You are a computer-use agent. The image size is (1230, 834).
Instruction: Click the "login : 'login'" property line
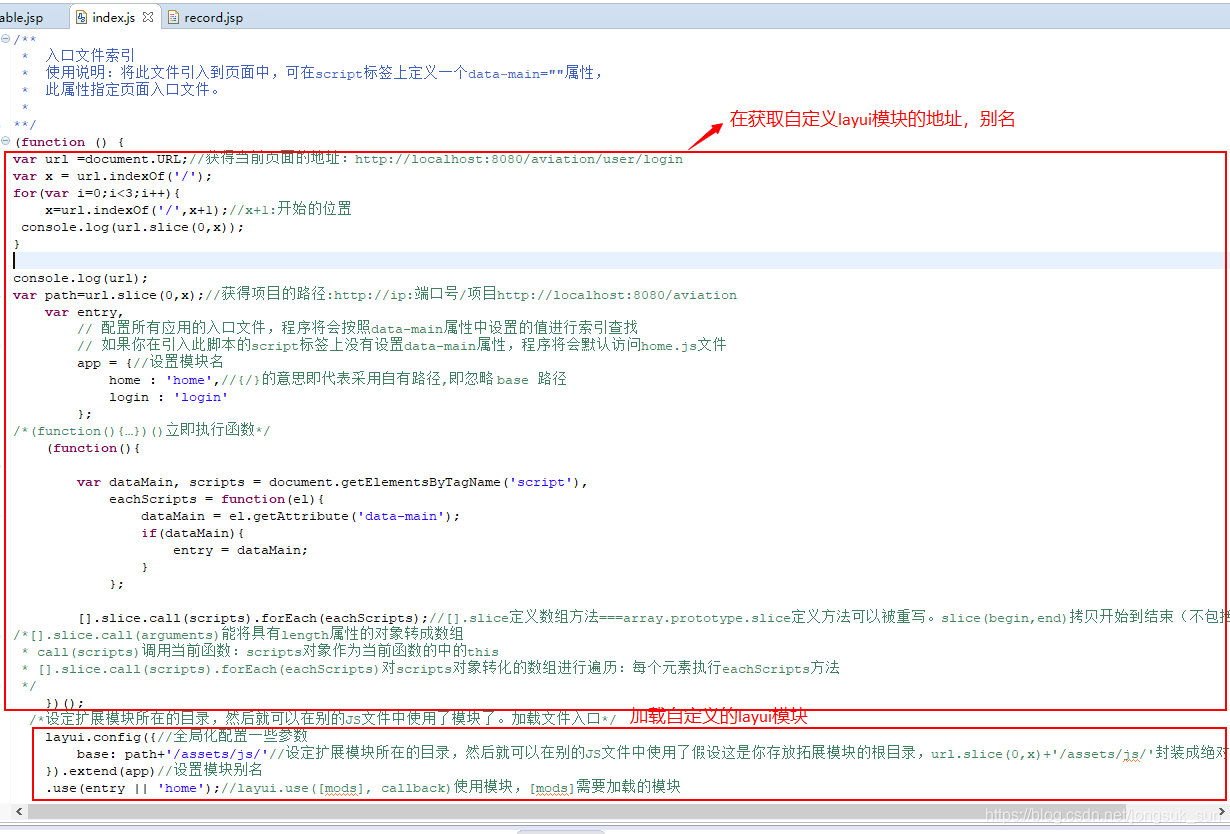[x=169, y=396]
